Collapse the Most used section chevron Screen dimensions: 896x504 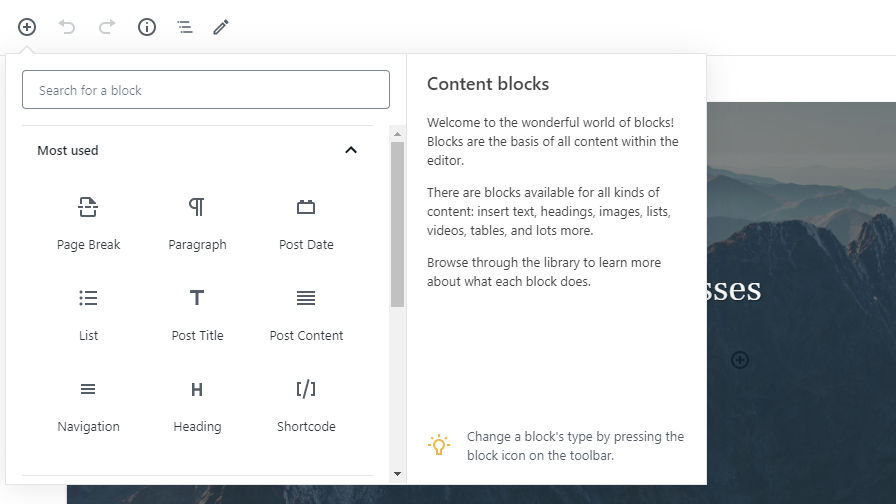pyautogui.click(x=351, y=151)
